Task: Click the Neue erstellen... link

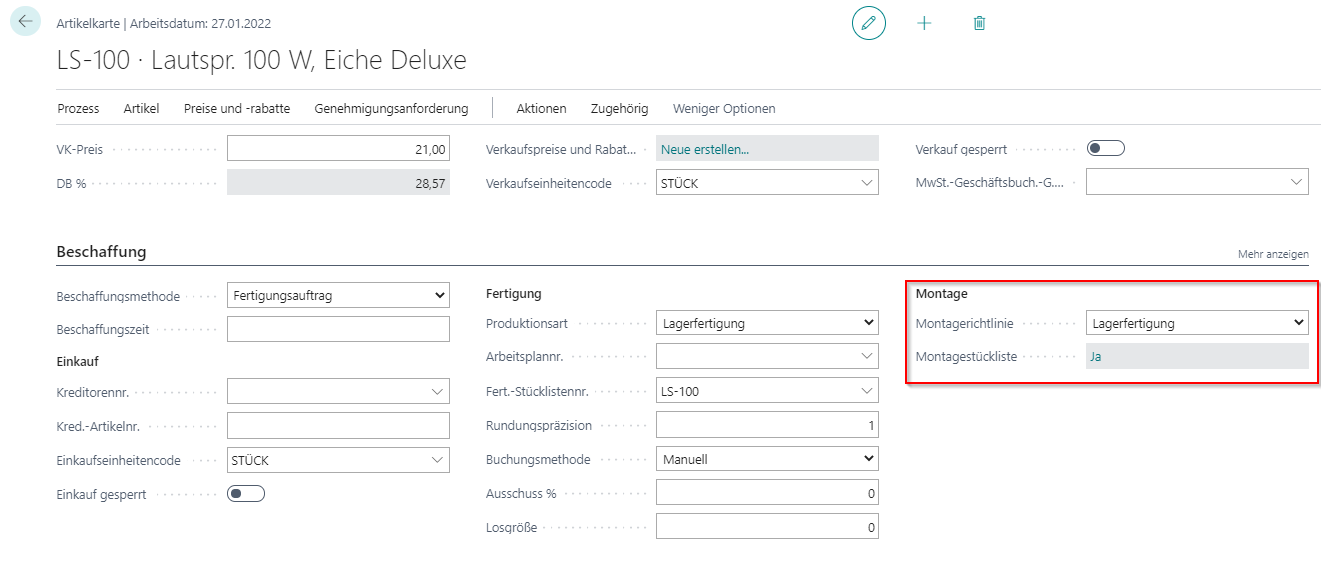Action: (705, 149)
